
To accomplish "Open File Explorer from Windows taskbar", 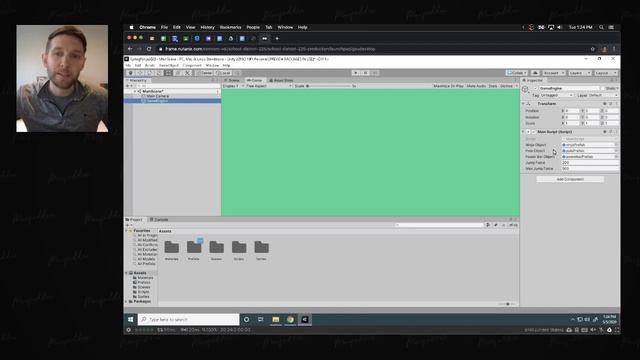I will [x=276, y=320].
